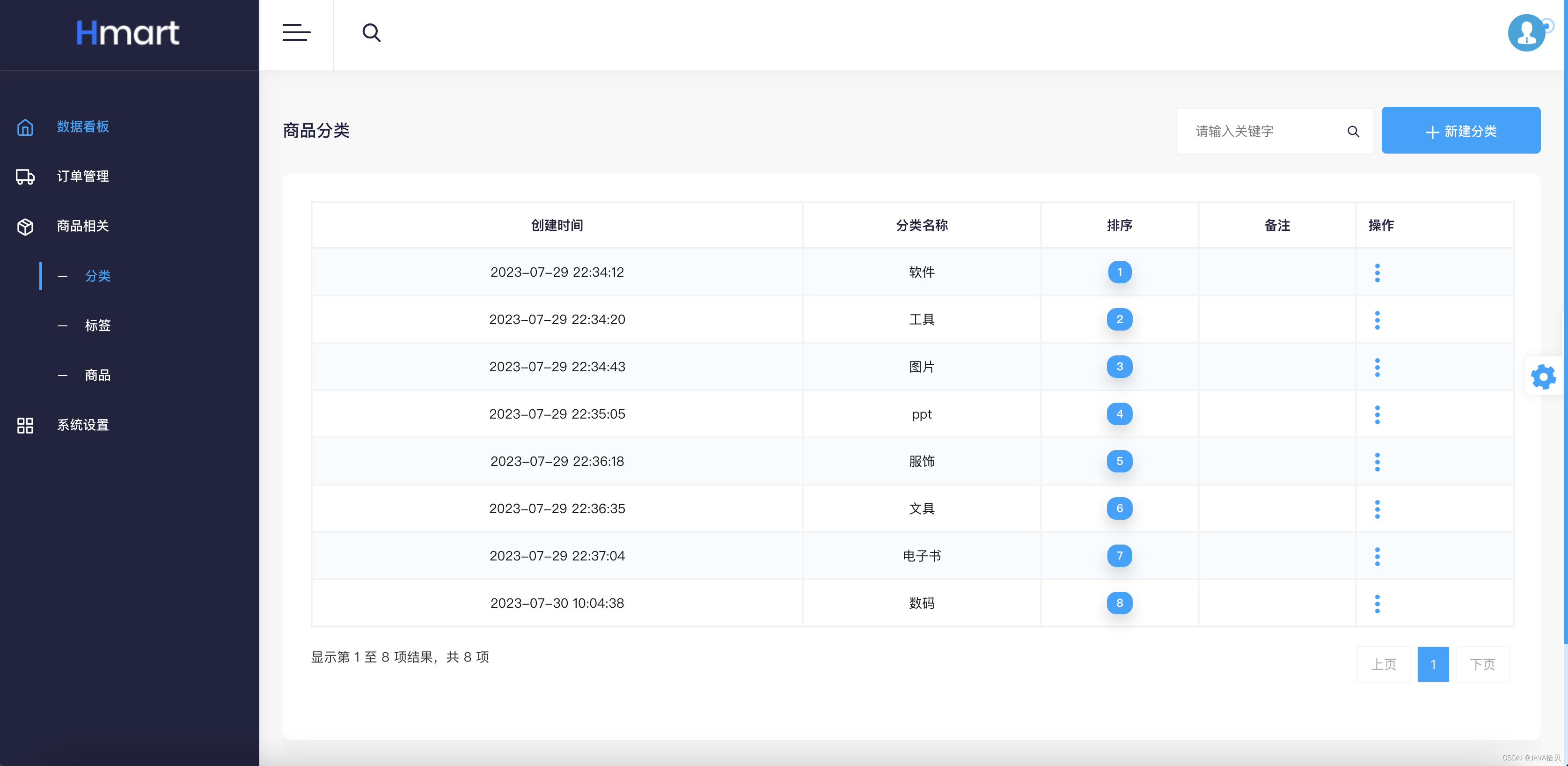
Task: Click category name 文具
Action: click(922, 508)
